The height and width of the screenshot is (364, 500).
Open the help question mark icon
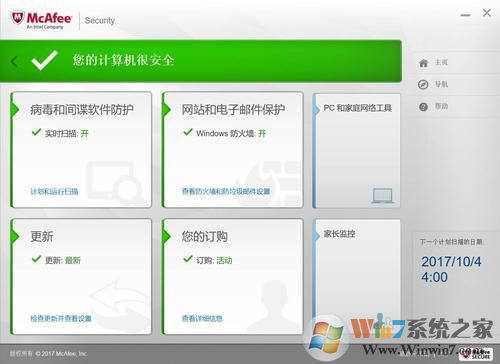click(x=423, y=107)
